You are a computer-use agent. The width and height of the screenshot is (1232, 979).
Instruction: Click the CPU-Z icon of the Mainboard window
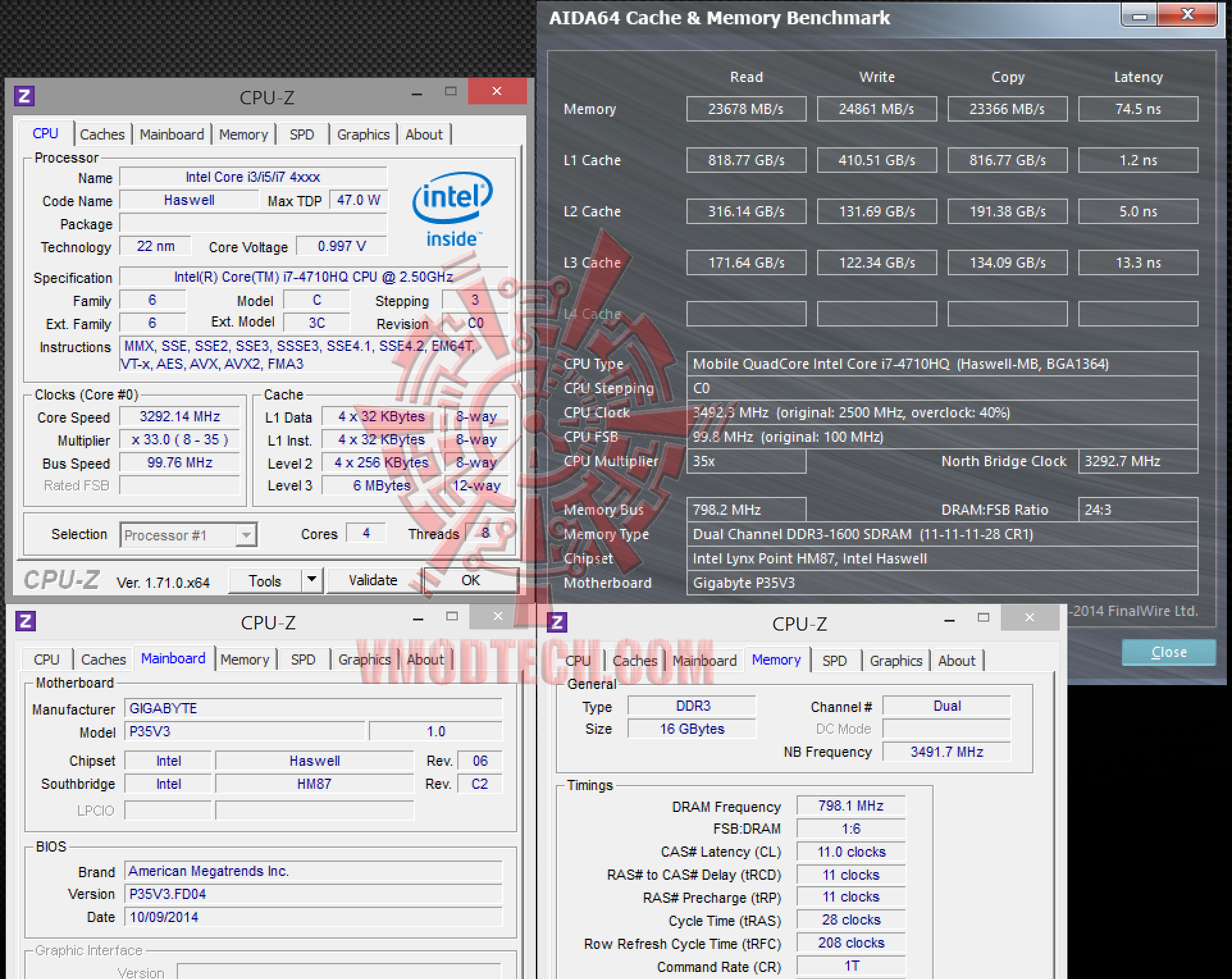coord(25,621)
